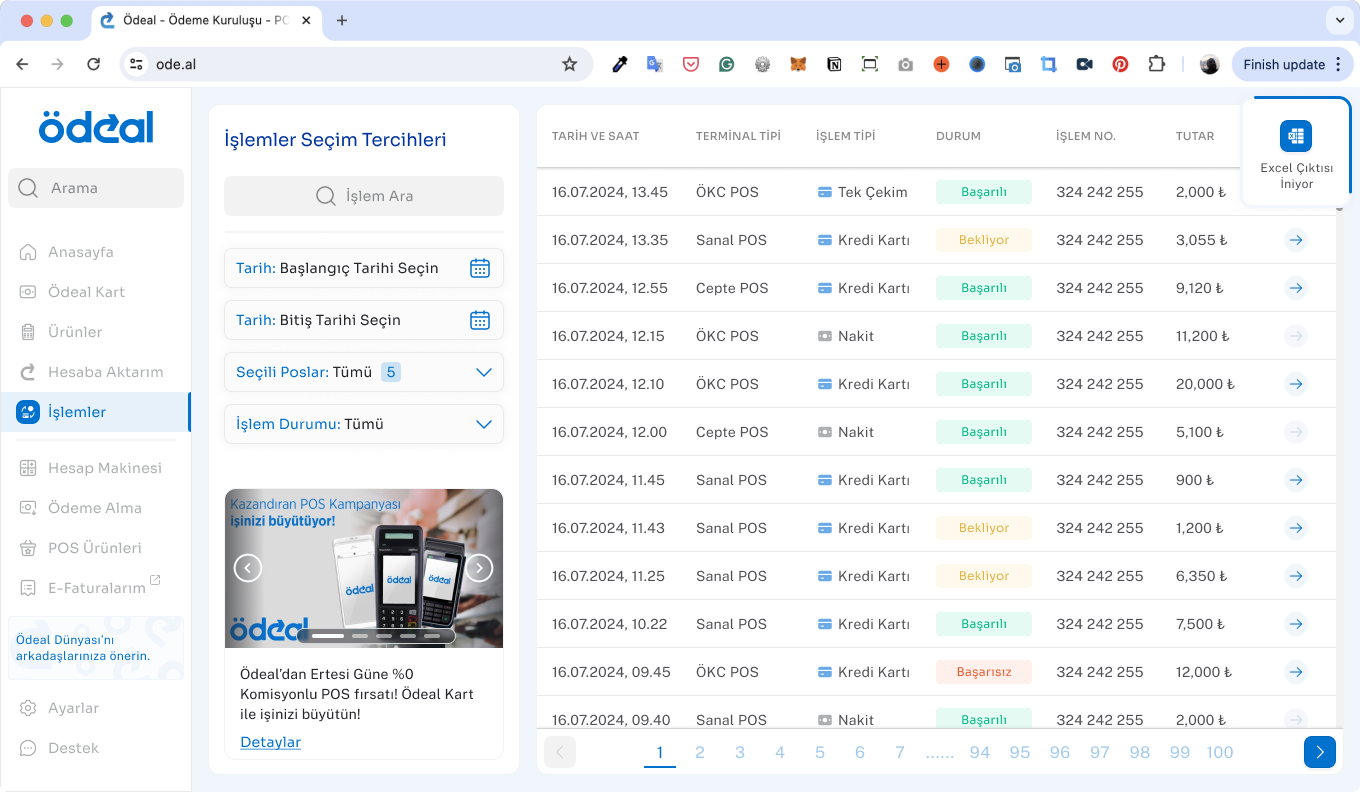Click the İşlem Ara search field
The width and height of the screenshot is (1360, 792).
point(364,196)
